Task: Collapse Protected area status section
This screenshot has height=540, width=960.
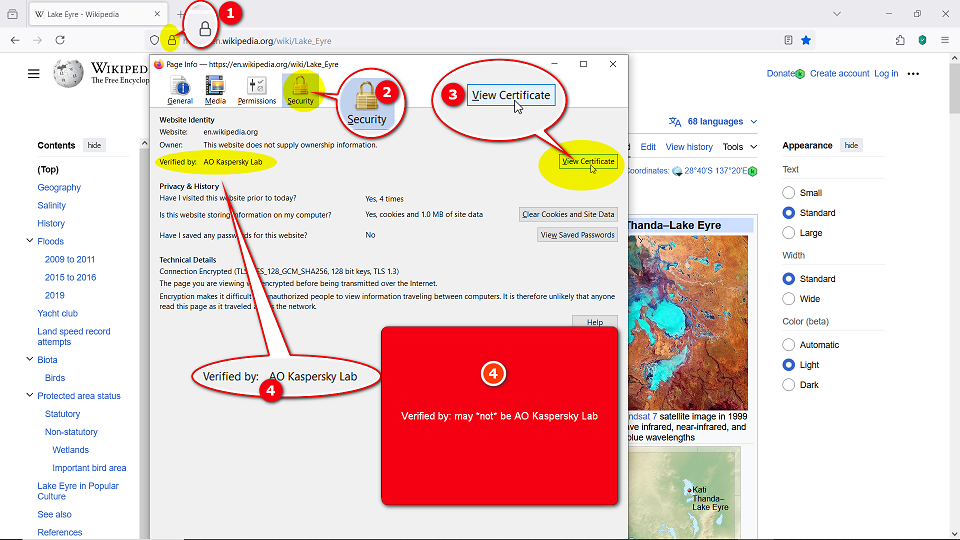Action: click(29, 396)
